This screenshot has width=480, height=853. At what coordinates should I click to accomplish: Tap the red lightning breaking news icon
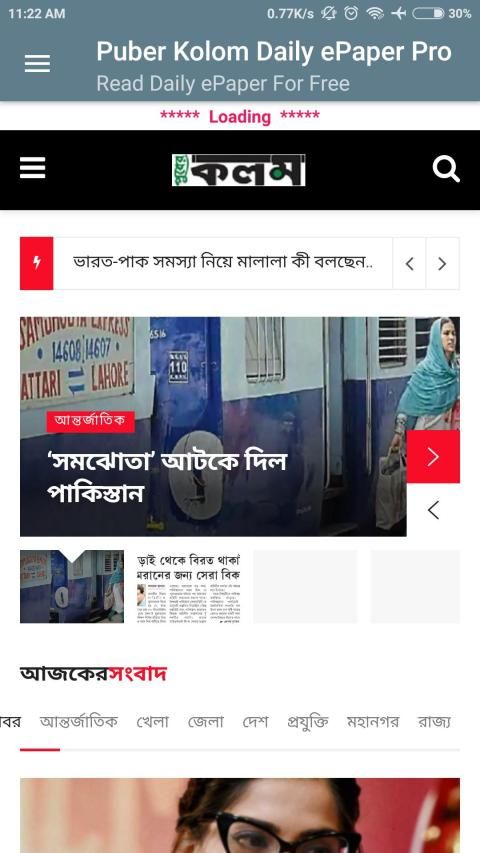click(36, 263)
